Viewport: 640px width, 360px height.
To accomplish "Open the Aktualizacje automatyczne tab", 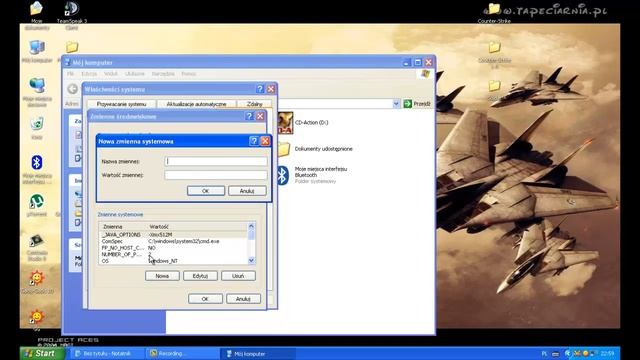I will pyautogui.click(x=196, y=104).
